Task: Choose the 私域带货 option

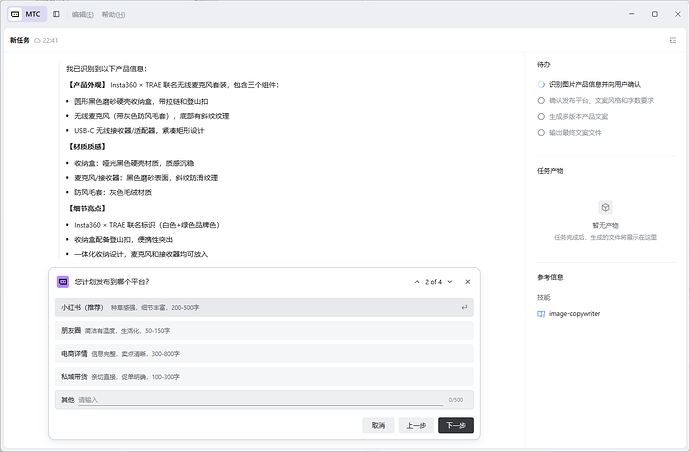Action: coord(264,377)
